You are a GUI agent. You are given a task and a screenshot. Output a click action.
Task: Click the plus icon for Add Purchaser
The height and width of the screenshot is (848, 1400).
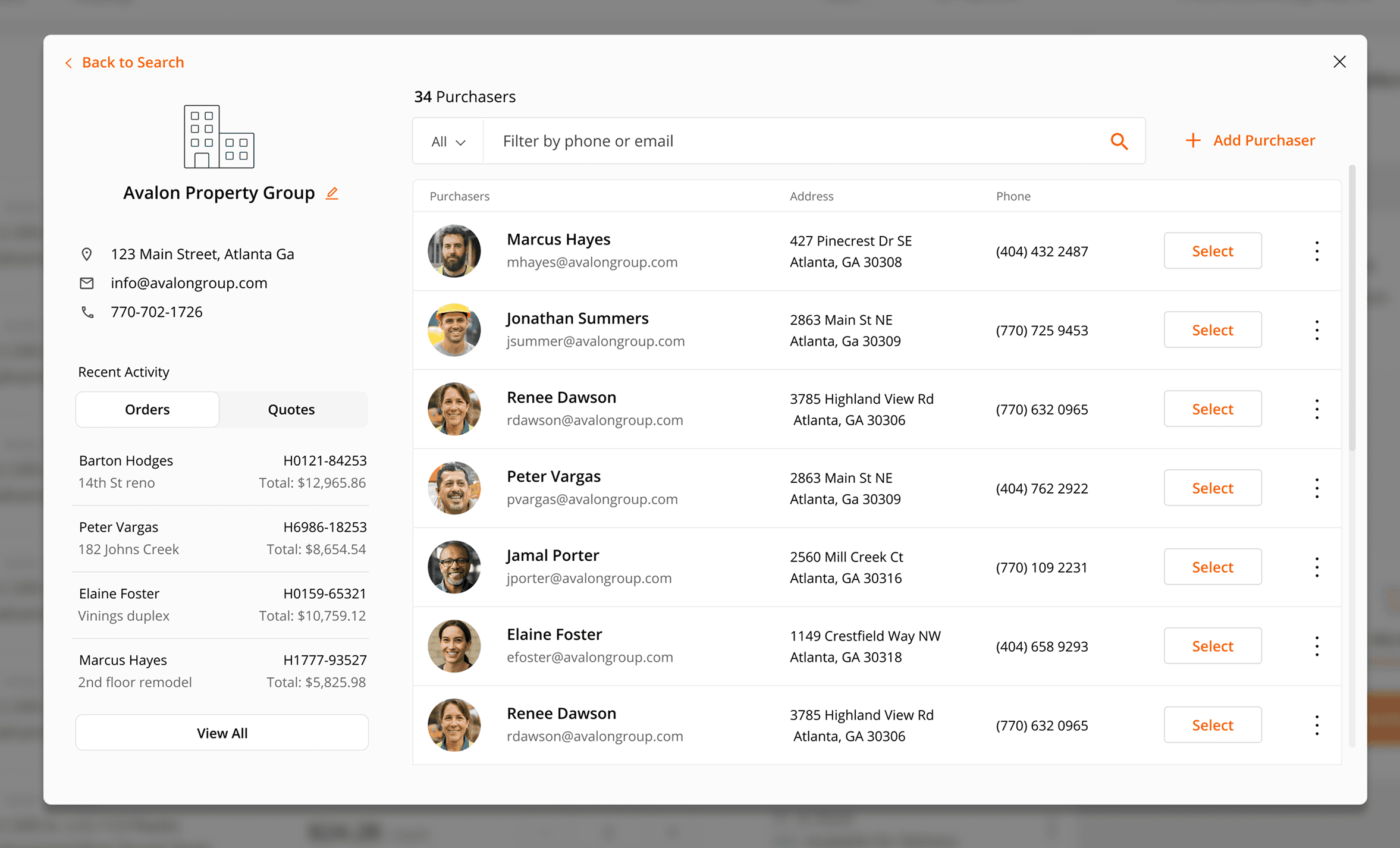[x=1192, y=140]
